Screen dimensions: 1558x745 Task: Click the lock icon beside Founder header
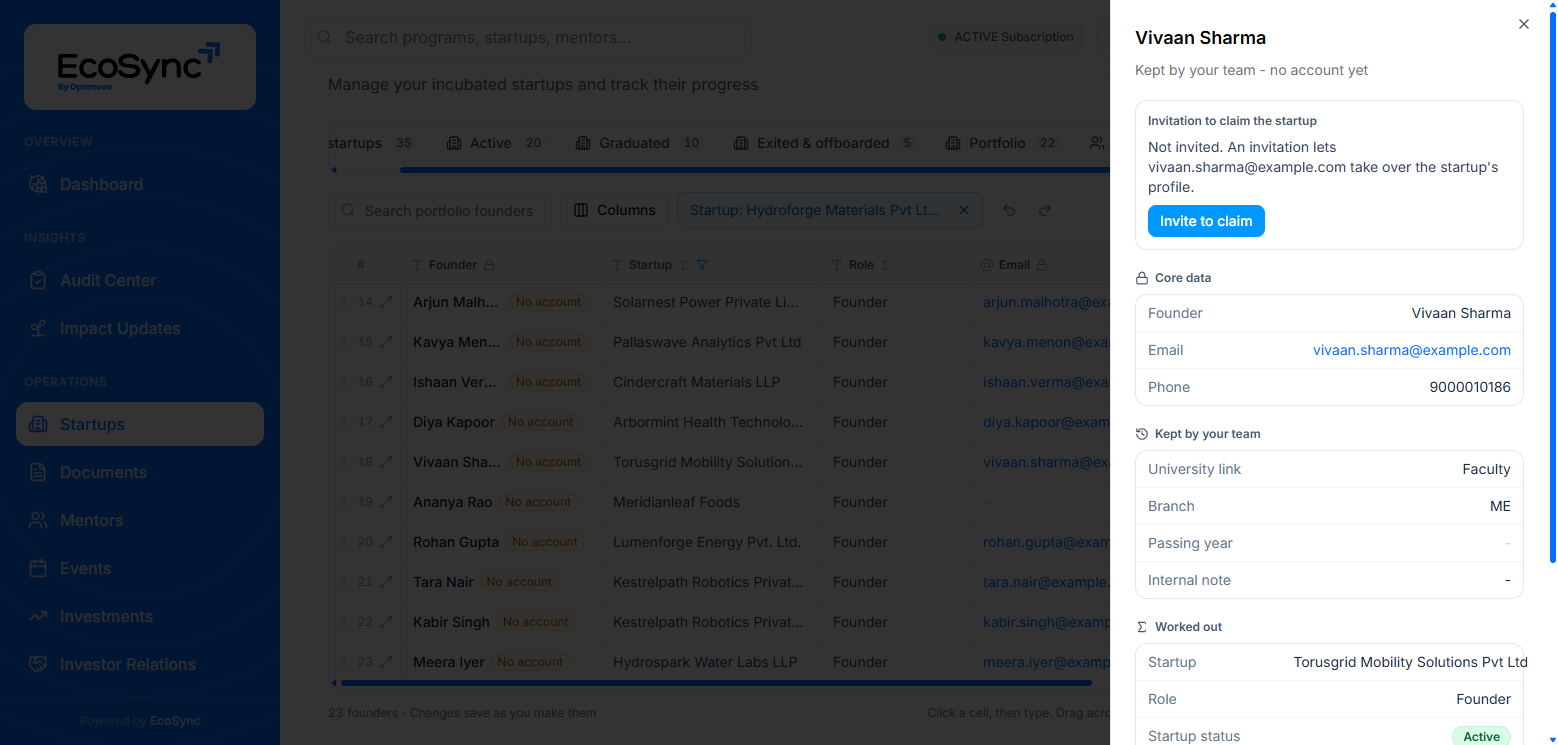pyautogui.click(x=489, y=265)
